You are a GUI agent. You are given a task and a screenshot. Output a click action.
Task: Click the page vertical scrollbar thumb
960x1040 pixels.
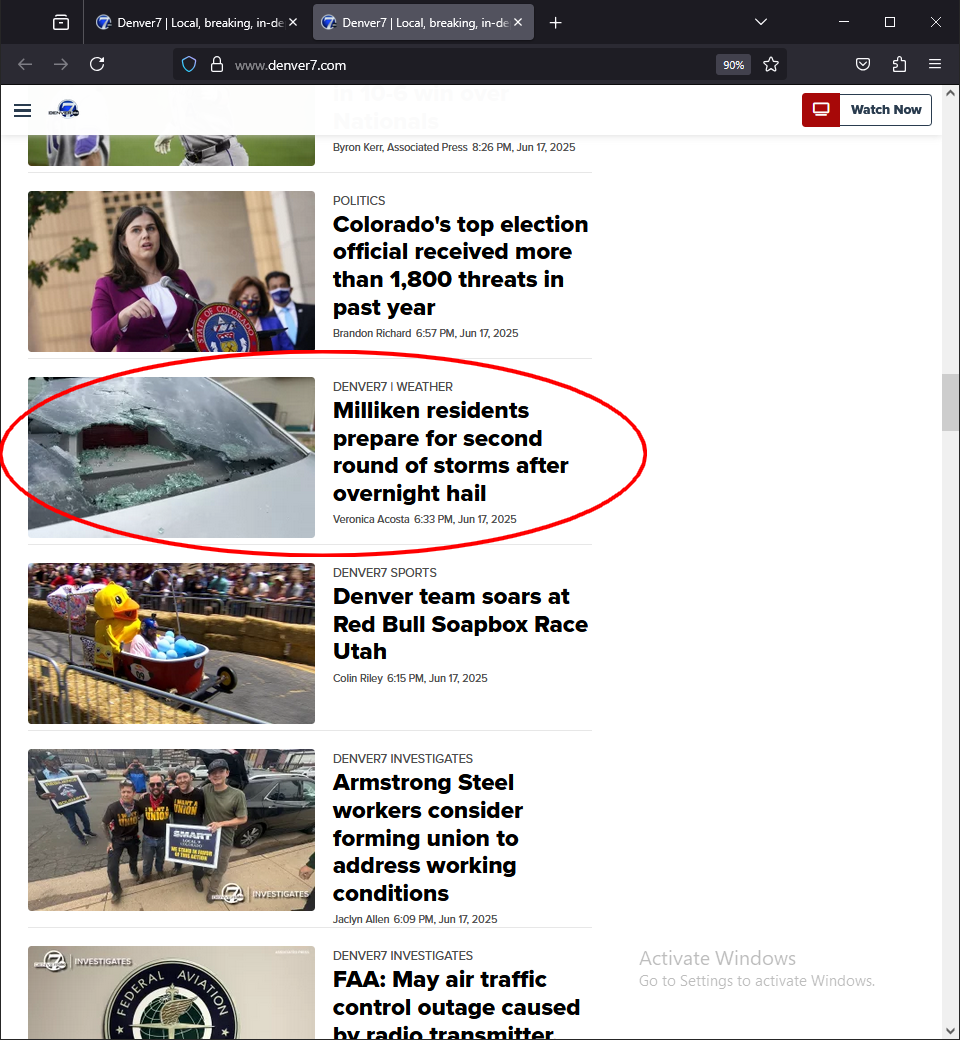coord(950,403)
